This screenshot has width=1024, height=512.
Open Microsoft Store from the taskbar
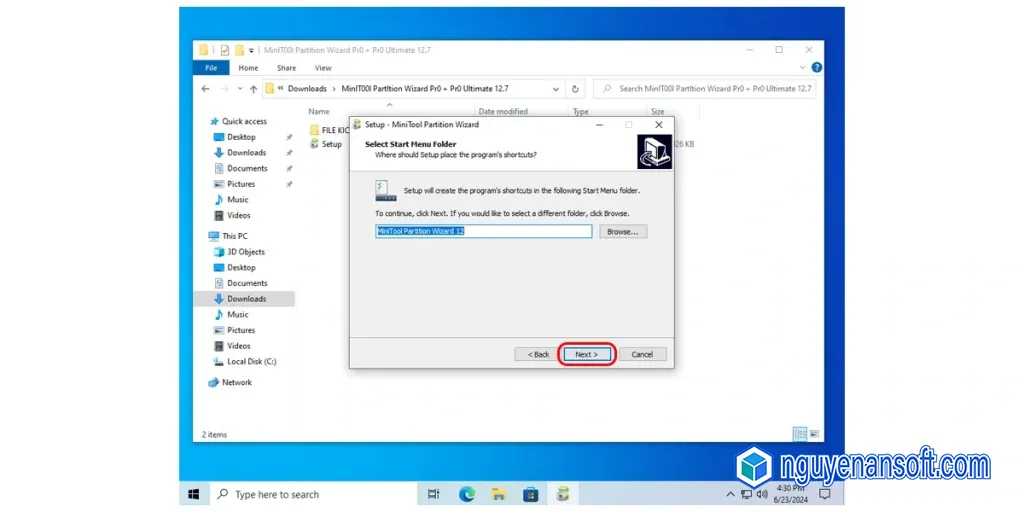pyautogui.click(x=531, y=494)
